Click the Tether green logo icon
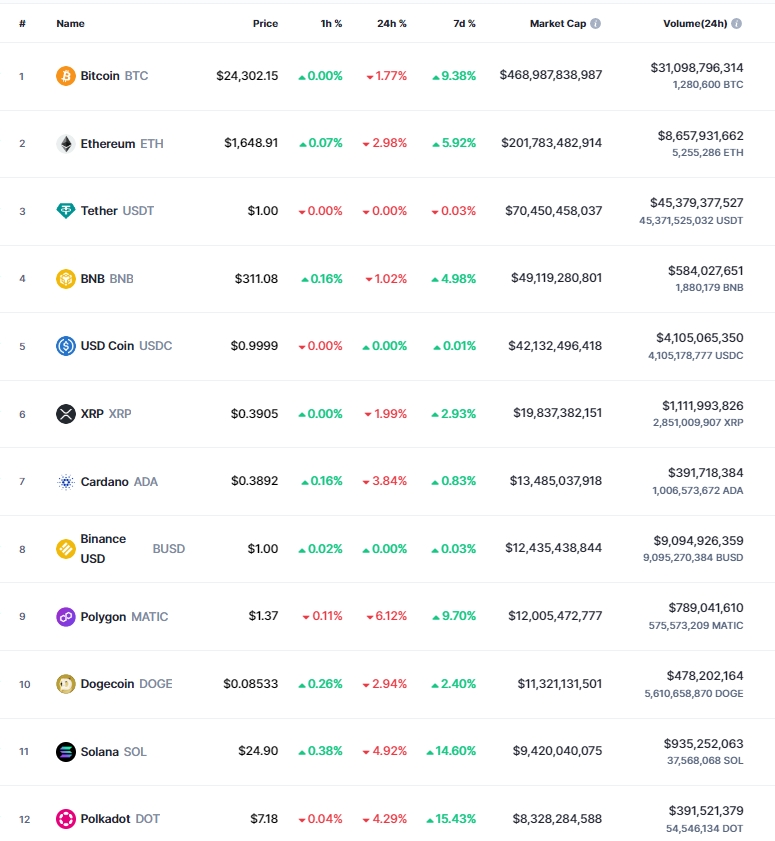Screen dimensions: 775x841 (65, 211)
